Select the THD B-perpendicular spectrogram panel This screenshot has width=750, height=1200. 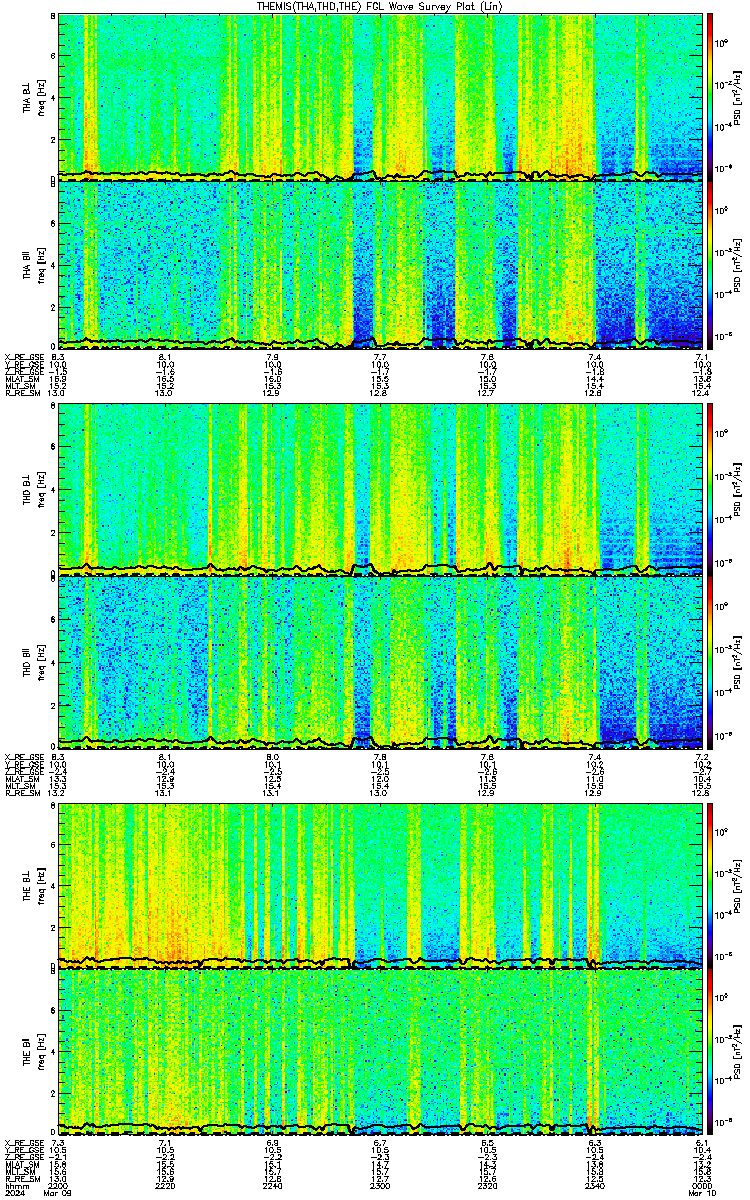(380, 490)
